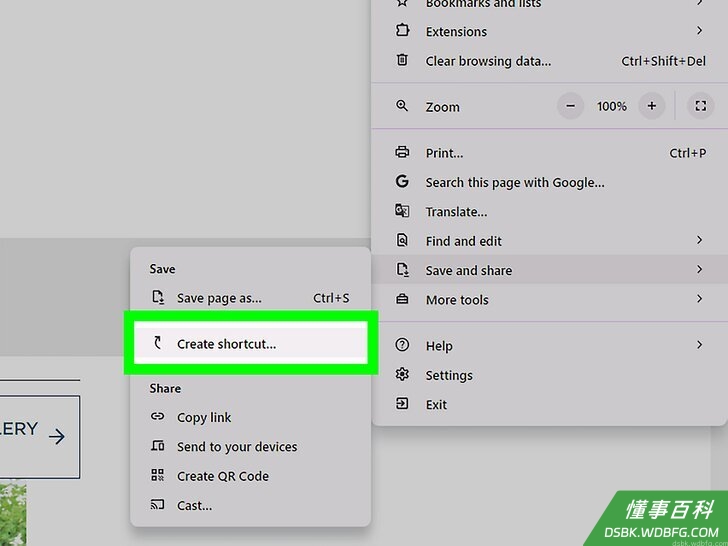
Task: Click the More tools toolbox icon
Action: pyautogui.click(x=402, y=299)
